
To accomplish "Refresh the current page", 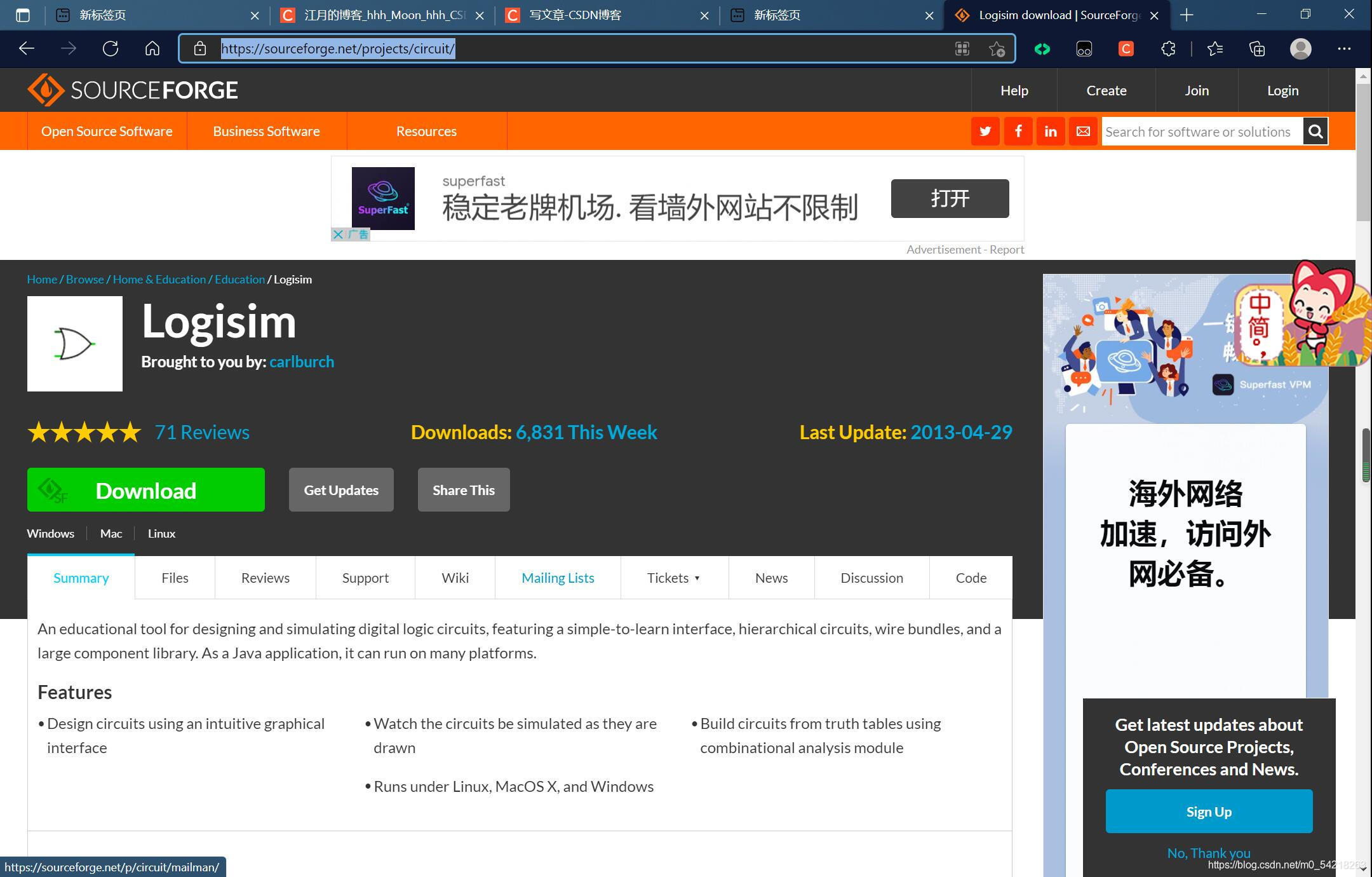I will pyautogui.click(x=111, y=48).
